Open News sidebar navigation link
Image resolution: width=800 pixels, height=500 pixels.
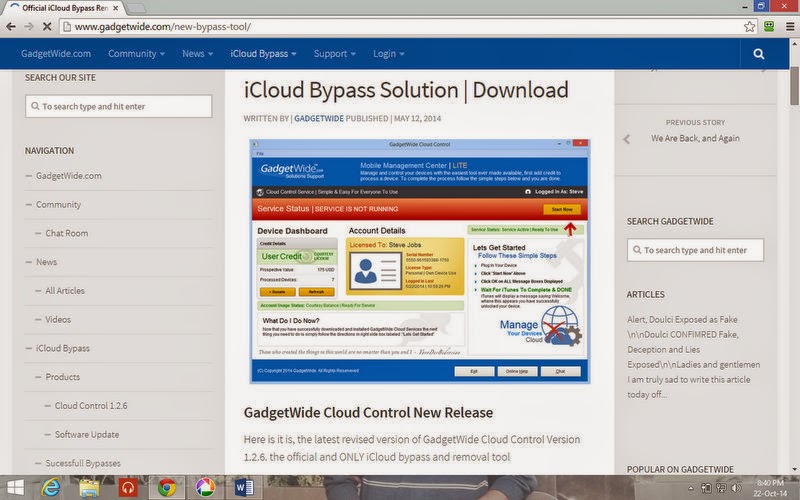tap(46, 262)
